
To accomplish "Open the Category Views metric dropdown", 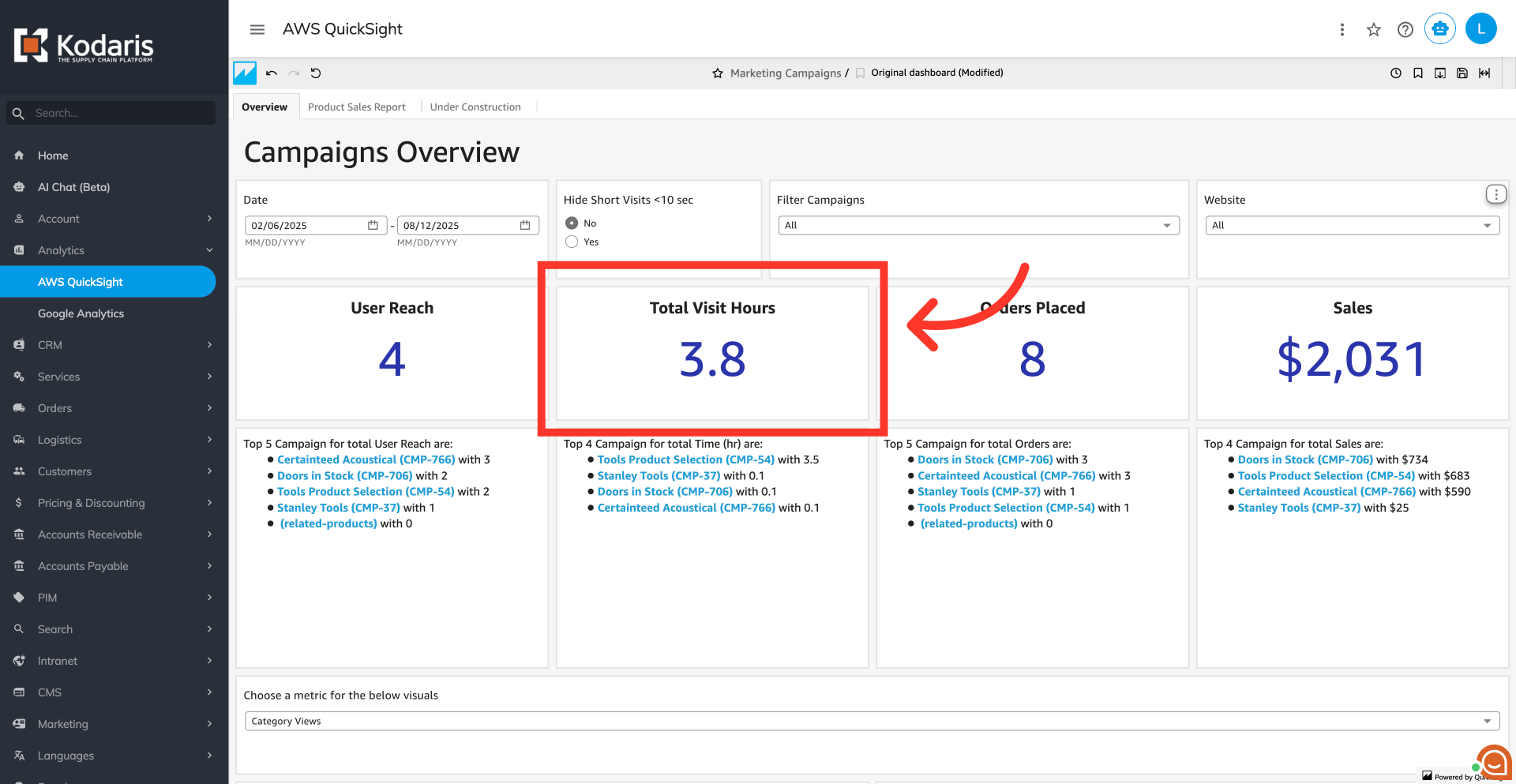I will [x=871, y=721].
